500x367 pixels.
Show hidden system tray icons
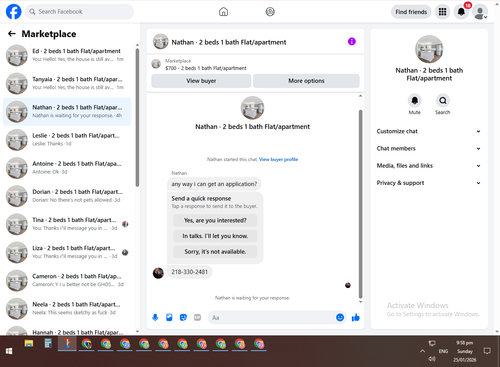pyautogui.click(x=422, y=351)
